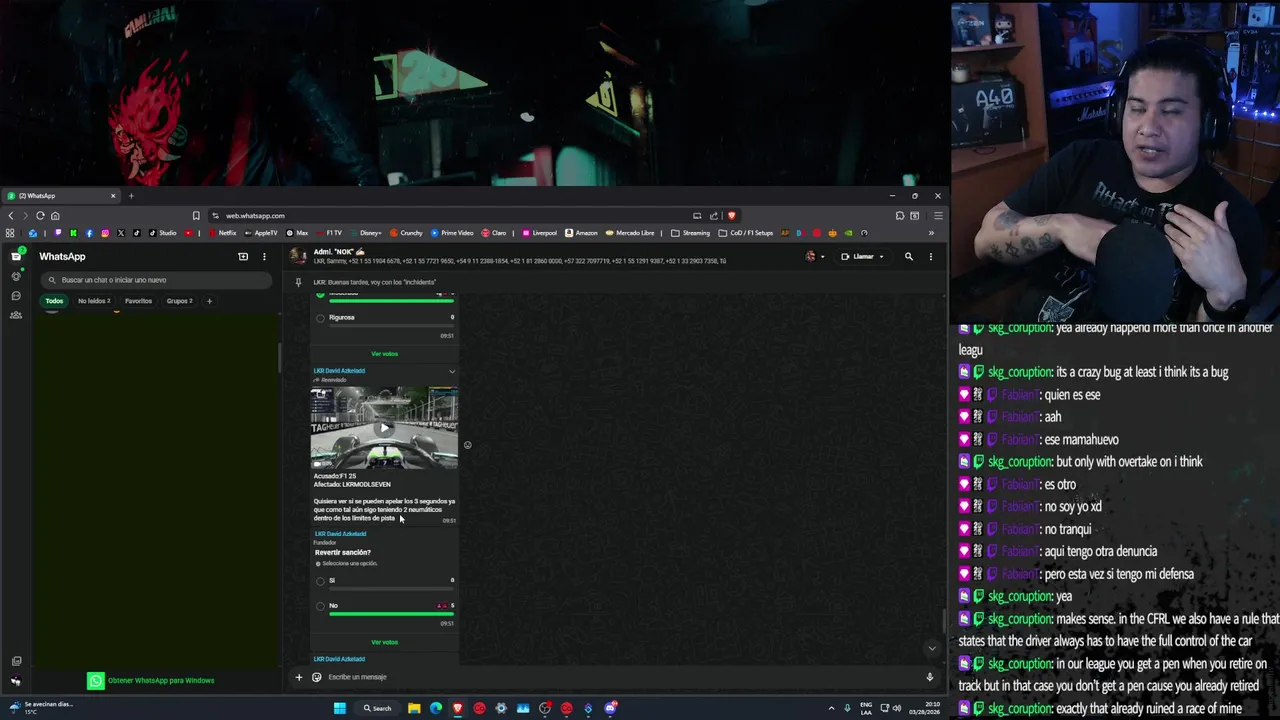Switch to the Grupos chat filter
The width and height of the screenshot is (1280, 720).
pos(179,301)
